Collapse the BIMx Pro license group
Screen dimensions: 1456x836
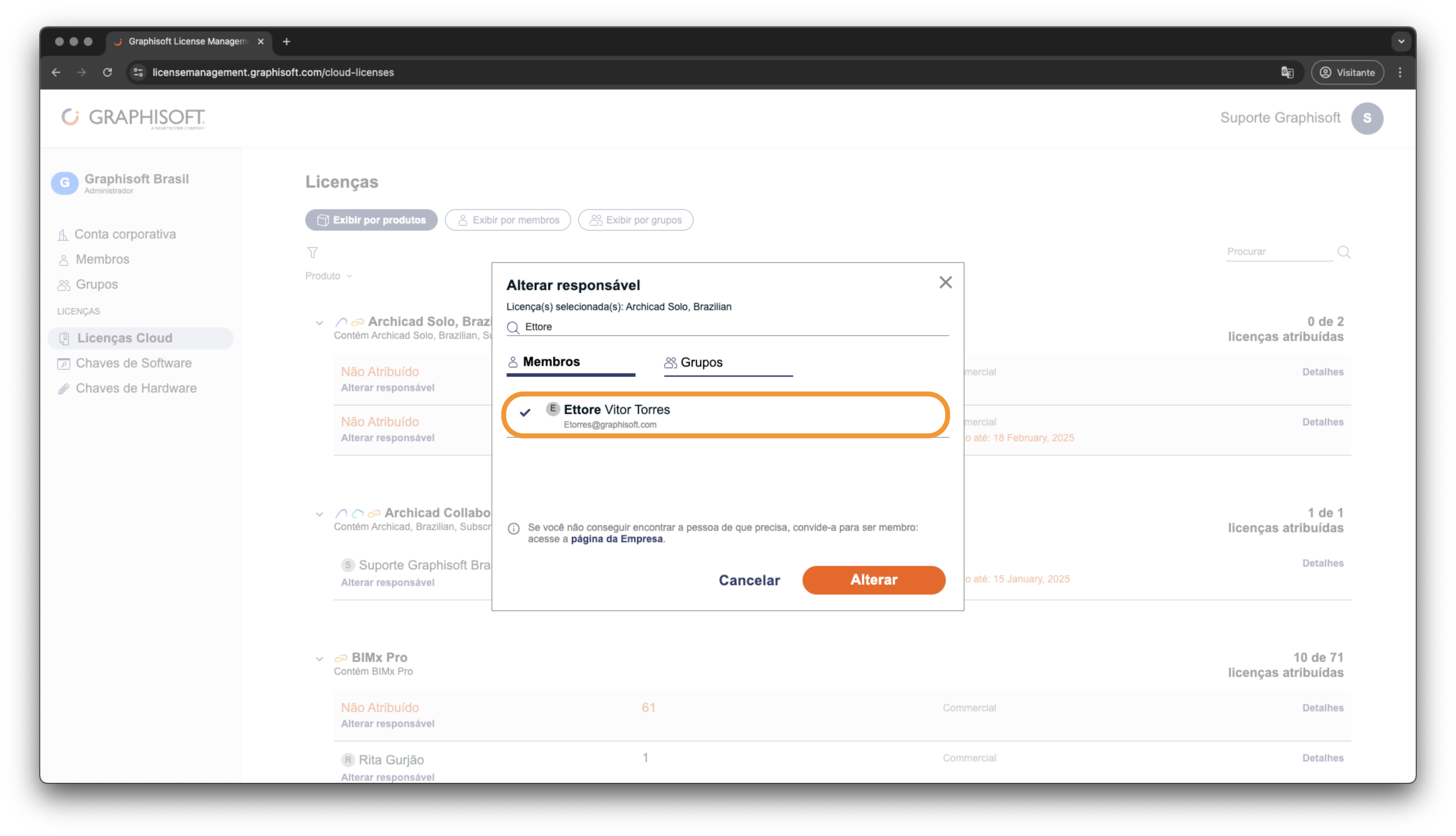[x=319, y=659]
